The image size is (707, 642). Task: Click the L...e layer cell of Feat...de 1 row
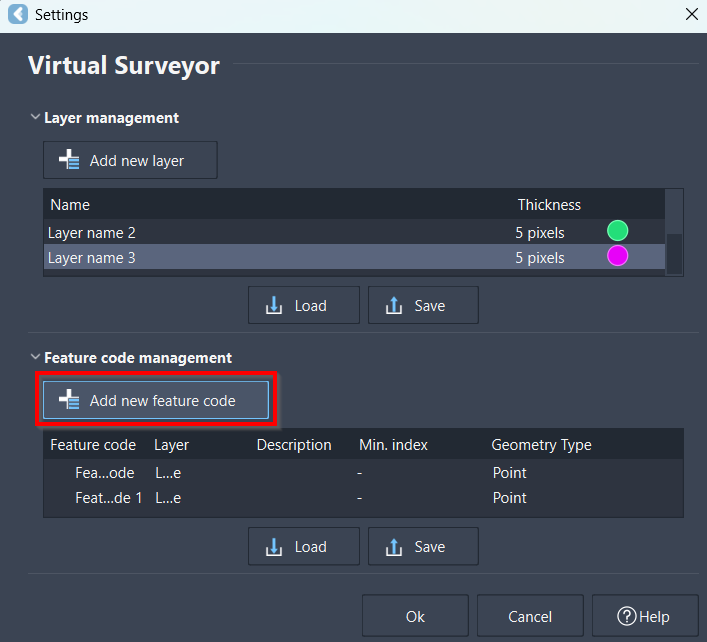click(168, 498)
